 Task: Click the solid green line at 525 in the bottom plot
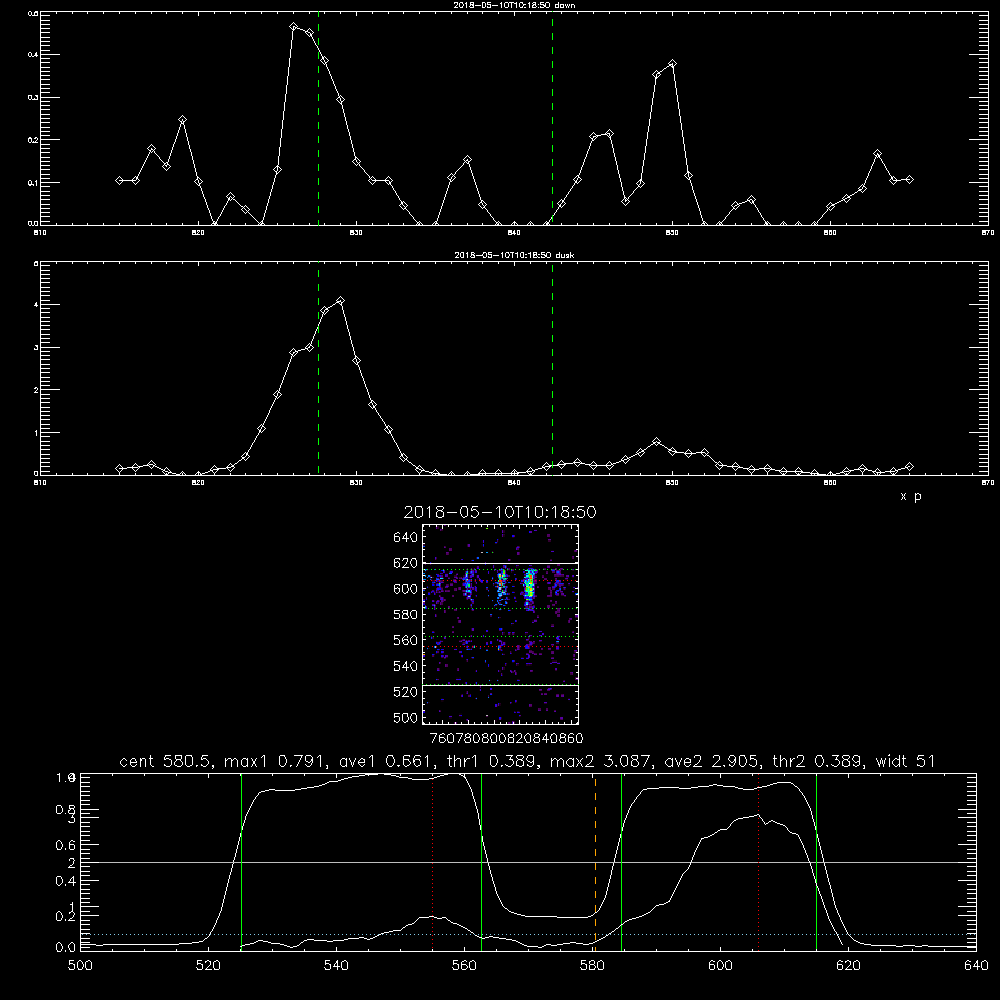(241, 860)
